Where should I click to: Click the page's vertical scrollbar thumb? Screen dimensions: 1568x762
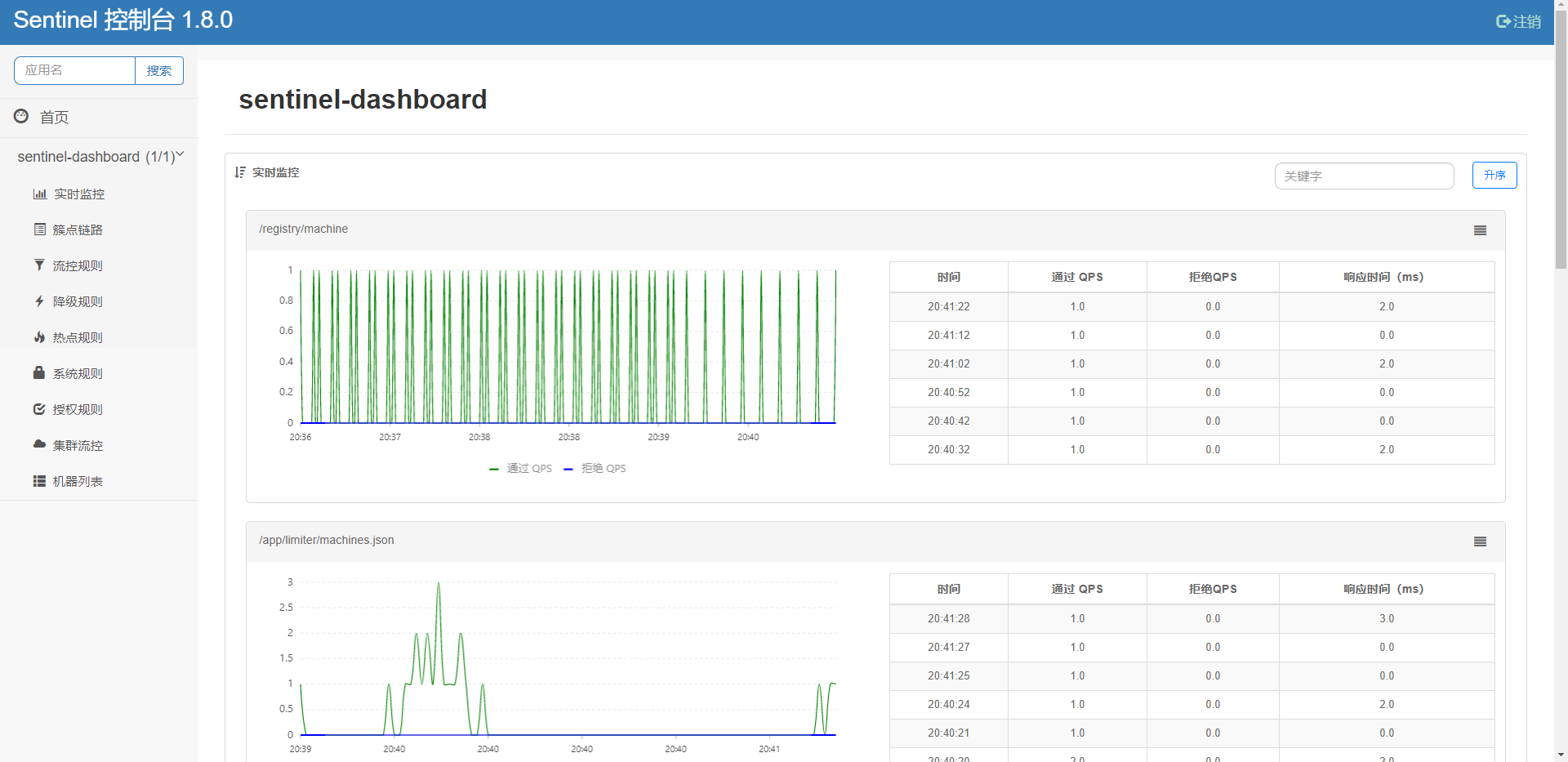coord(1561,139)
